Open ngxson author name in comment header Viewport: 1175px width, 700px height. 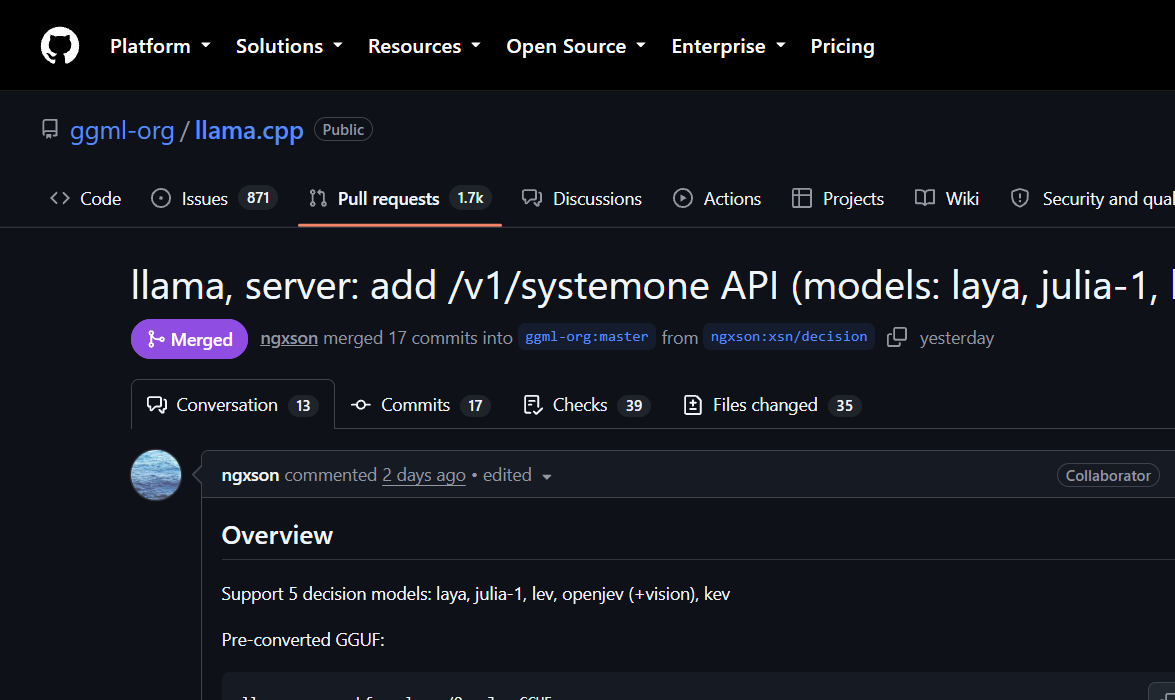(x=250, y=475)
